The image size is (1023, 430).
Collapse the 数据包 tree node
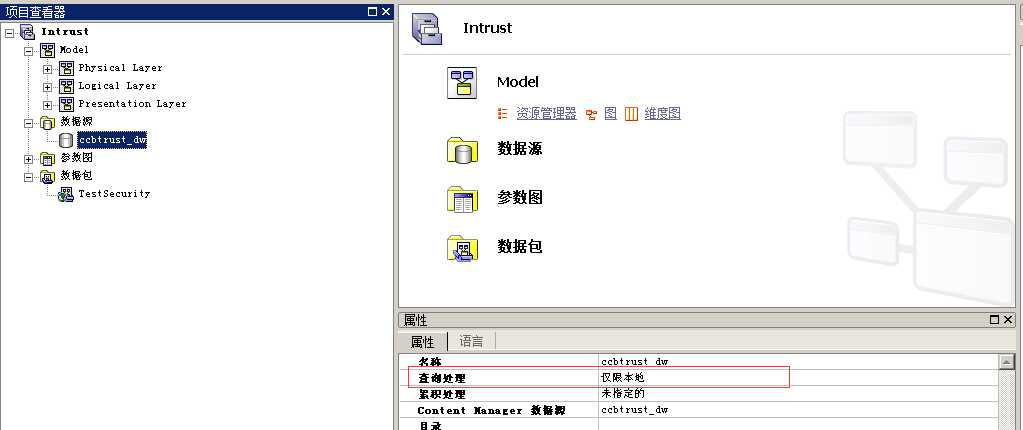click(x=29, y=177)
